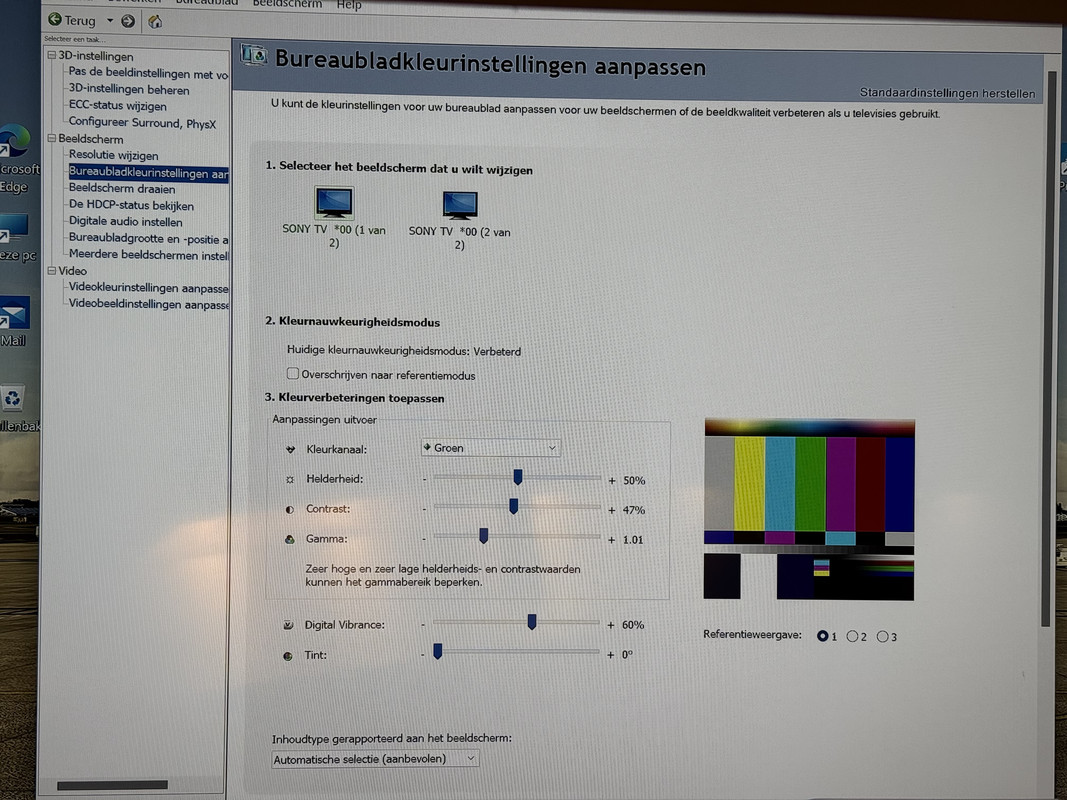The height and width of the screenshot is (800, 1067).
Task: Collapse the Video tree node
Action: (51, 270)
